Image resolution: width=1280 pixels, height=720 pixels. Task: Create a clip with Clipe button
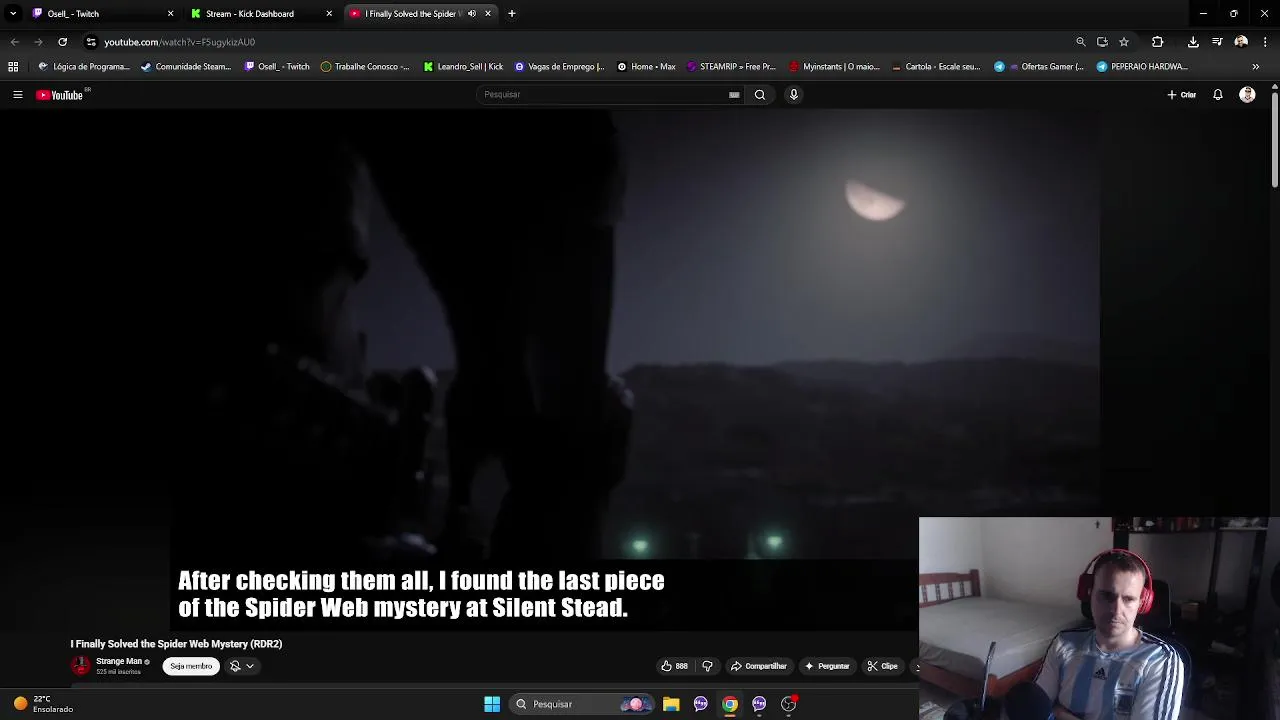pyautogui.click(x=883, y=666)
